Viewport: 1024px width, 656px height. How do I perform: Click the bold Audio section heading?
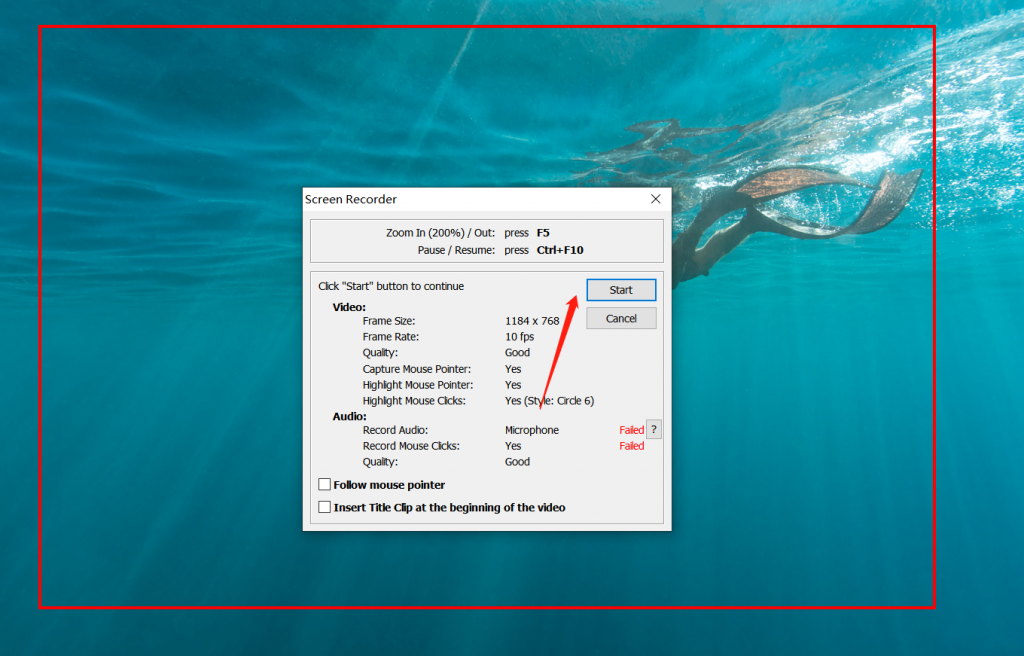[x=349, y=416]
